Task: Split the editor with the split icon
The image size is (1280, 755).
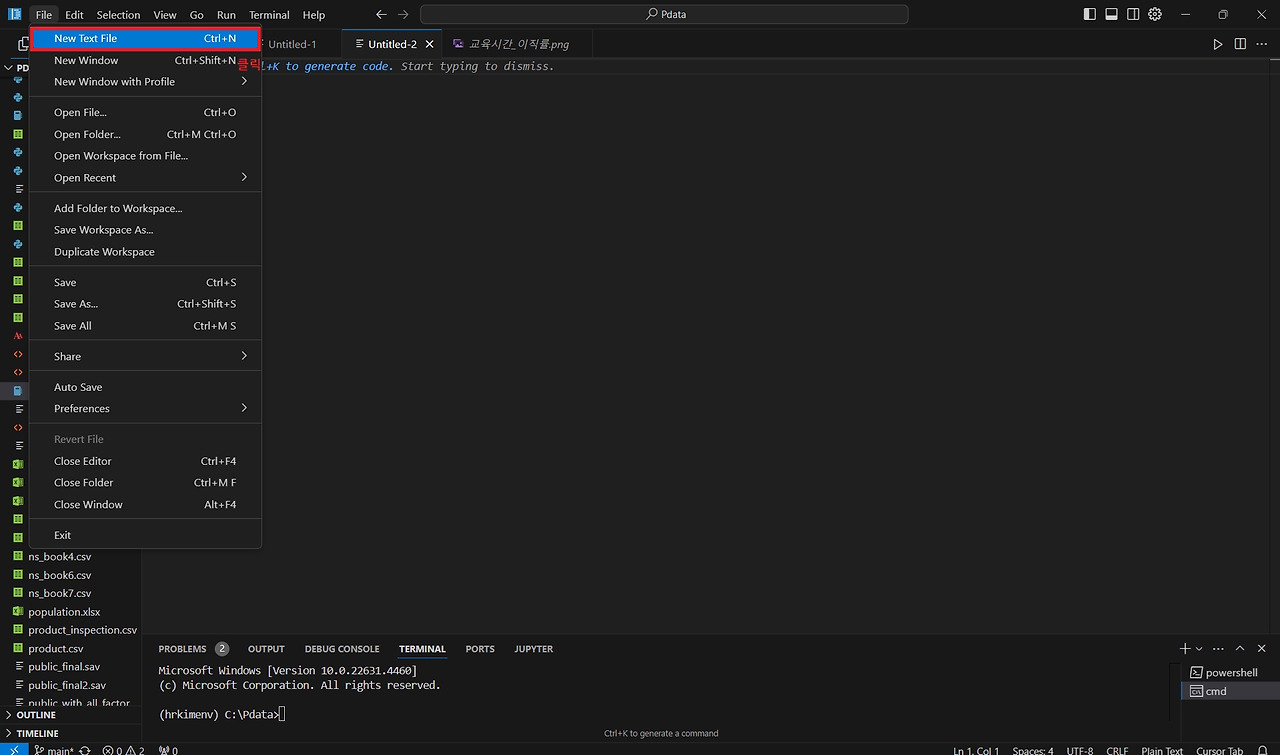Action: (x=1240, y=44)
